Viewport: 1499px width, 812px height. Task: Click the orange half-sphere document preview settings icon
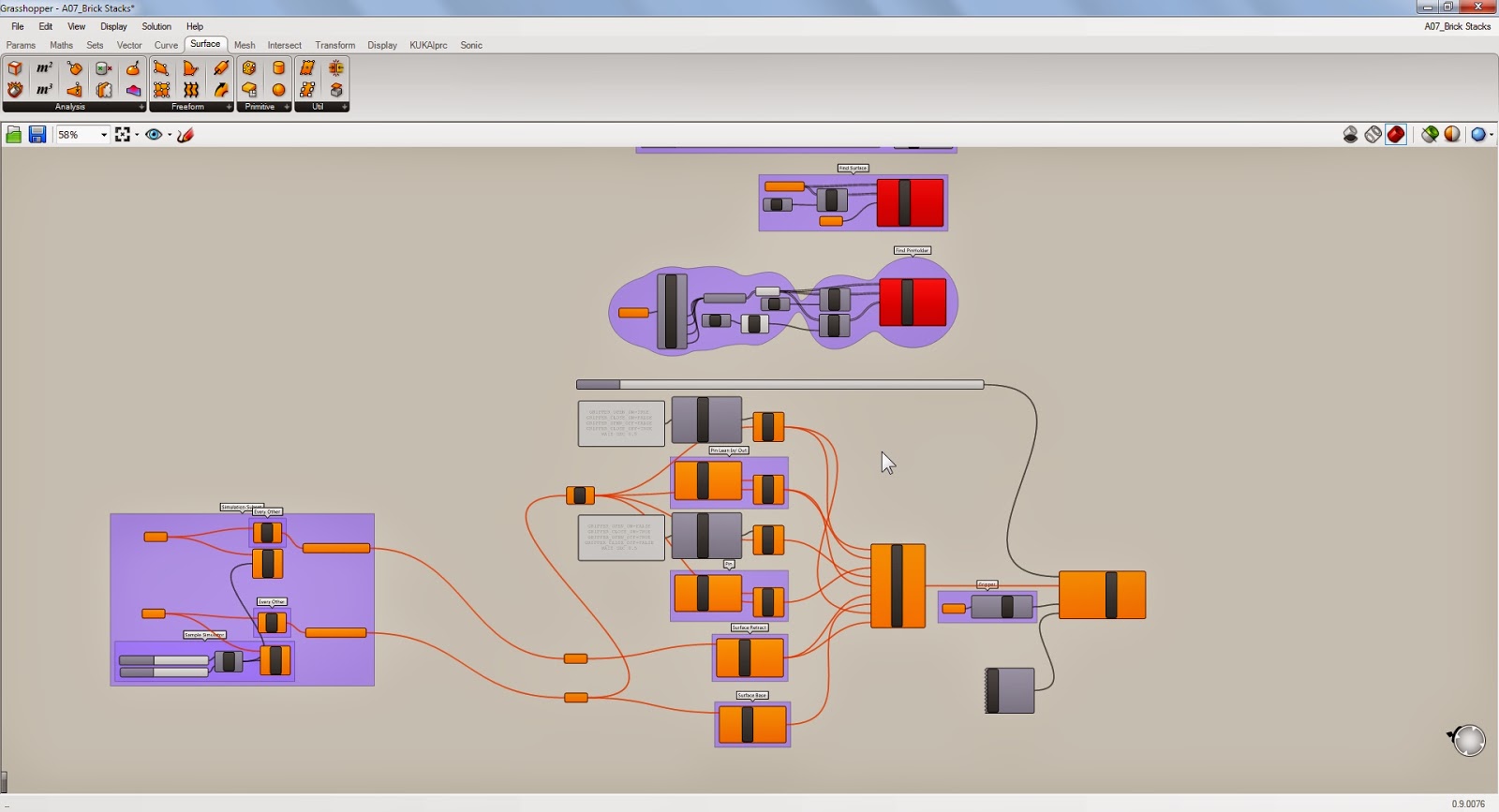pos(1452,135)
